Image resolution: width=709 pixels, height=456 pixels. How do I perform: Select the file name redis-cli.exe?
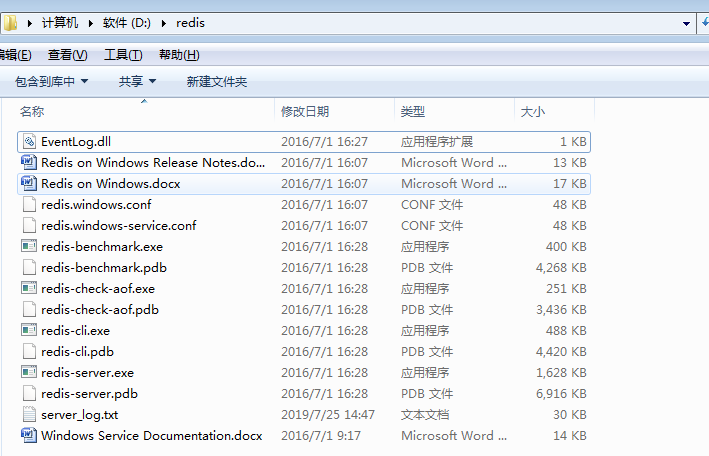click(76, 331)
